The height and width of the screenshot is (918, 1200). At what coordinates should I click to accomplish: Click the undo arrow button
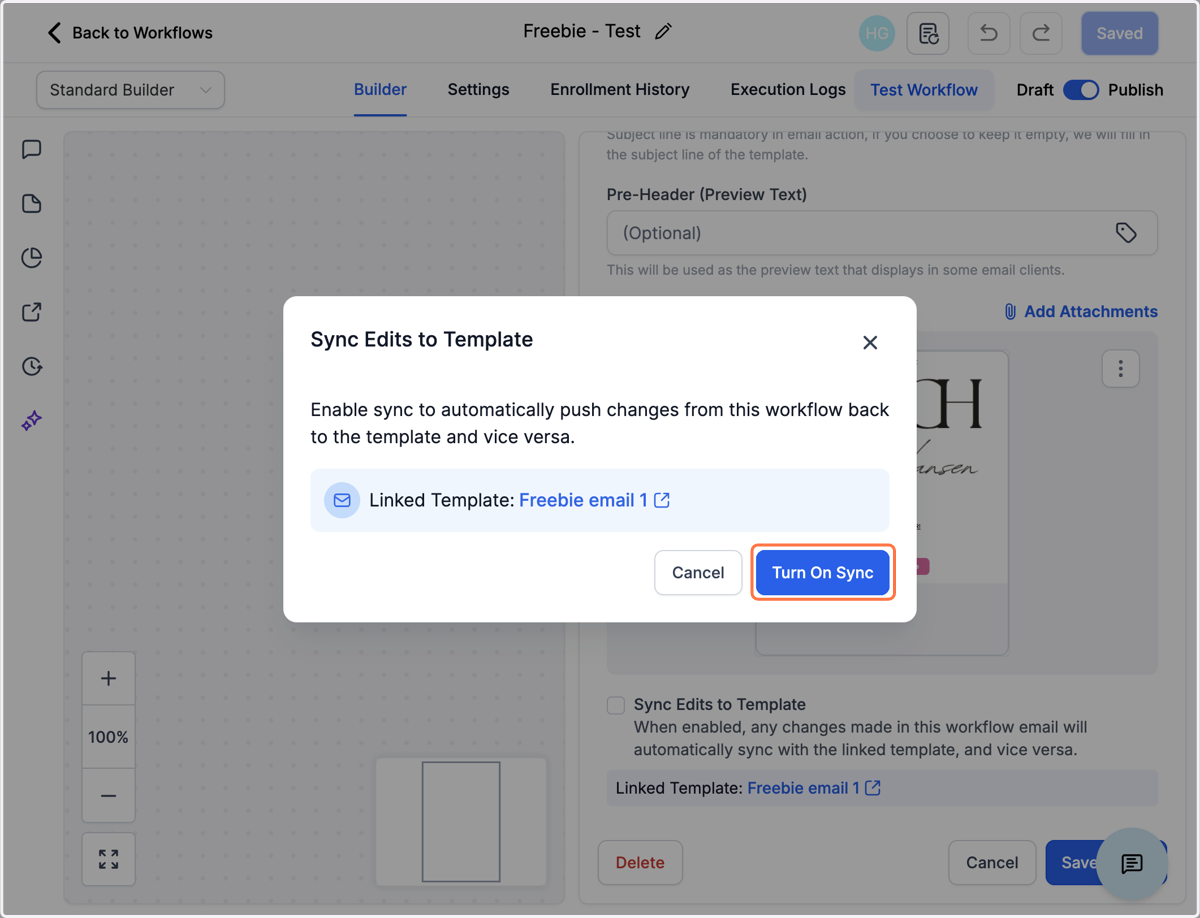[989, 33]
